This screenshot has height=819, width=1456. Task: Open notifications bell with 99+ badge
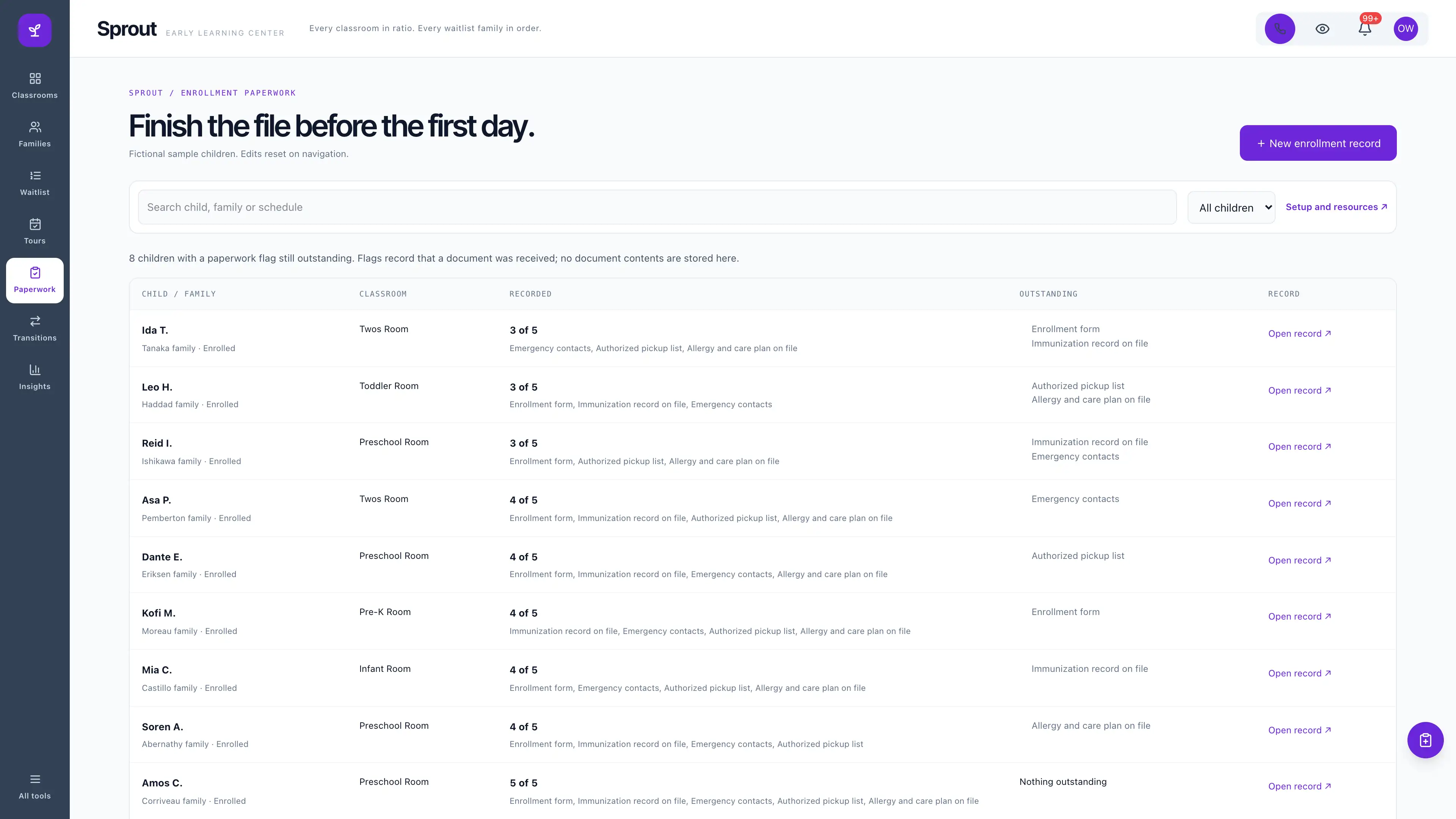1365,29
